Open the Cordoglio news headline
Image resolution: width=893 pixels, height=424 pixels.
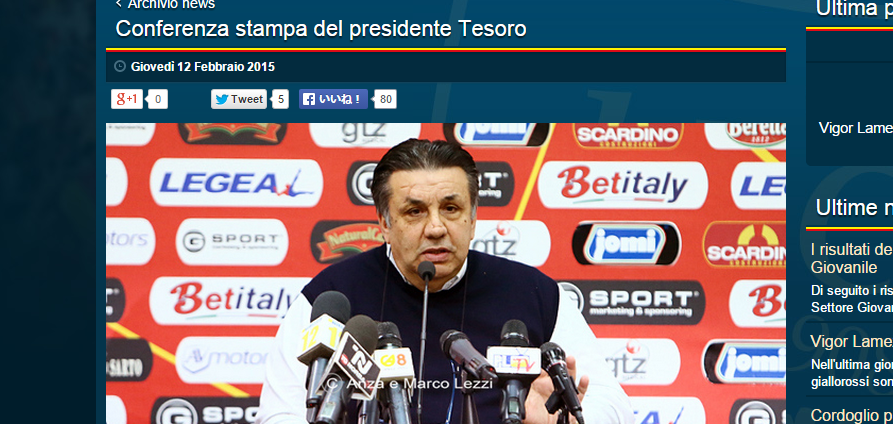[852, 415]
